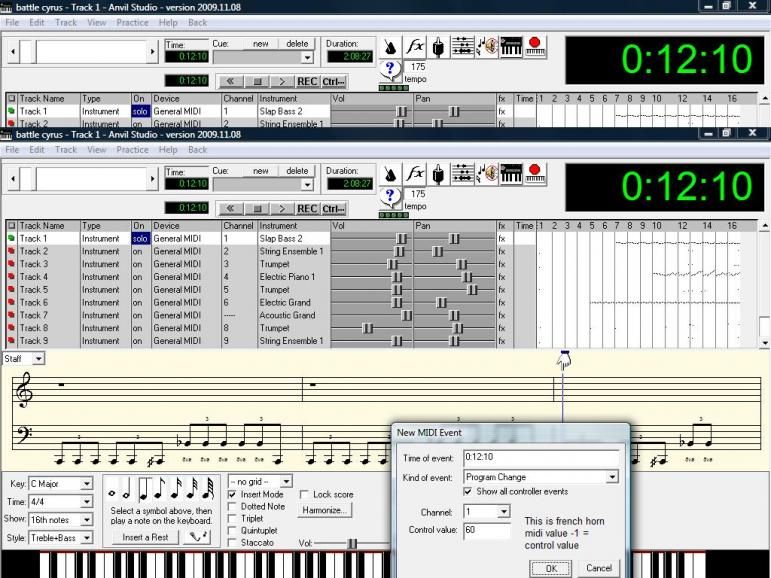Open the Style dropdown showing Treble+Bass

pos(87,538)
